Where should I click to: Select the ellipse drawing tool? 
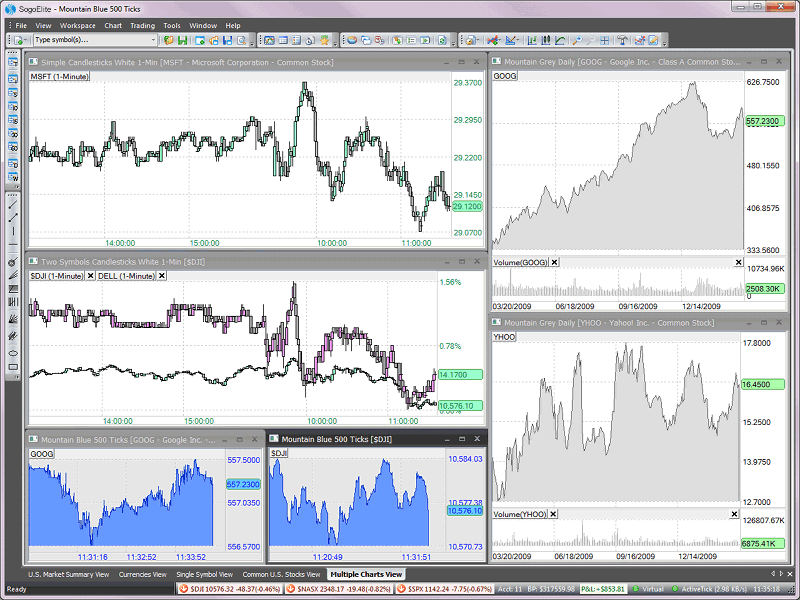13,353
